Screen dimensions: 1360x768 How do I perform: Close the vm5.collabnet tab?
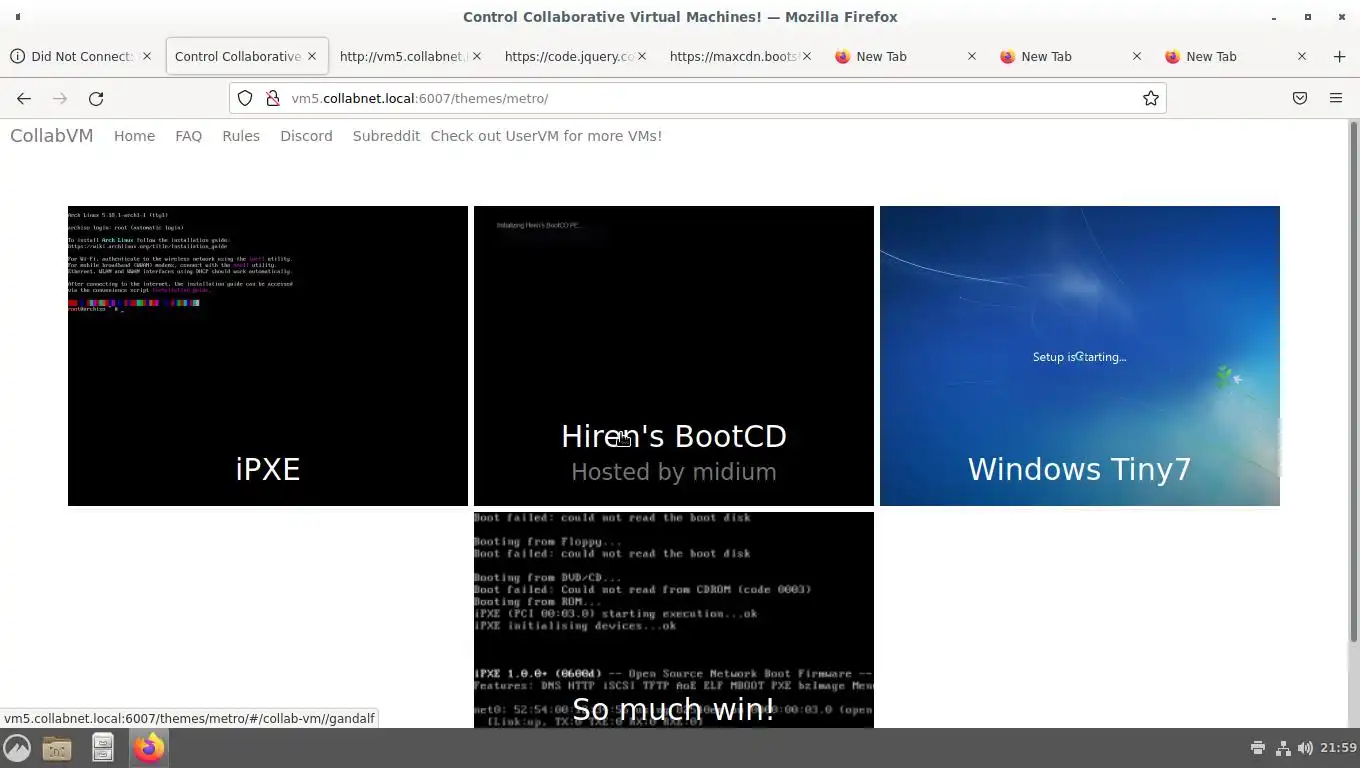(477, 56)
